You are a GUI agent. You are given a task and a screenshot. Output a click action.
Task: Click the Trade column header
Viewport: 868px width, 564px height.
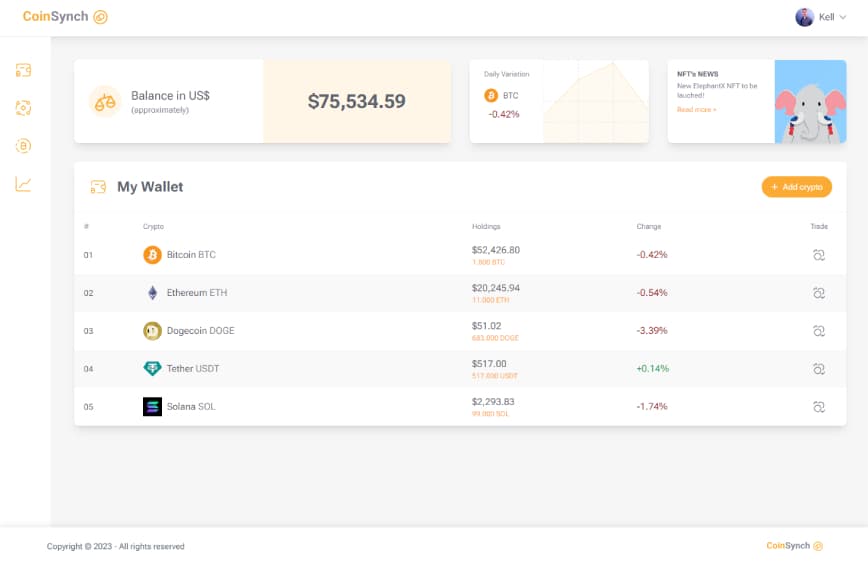819,226
